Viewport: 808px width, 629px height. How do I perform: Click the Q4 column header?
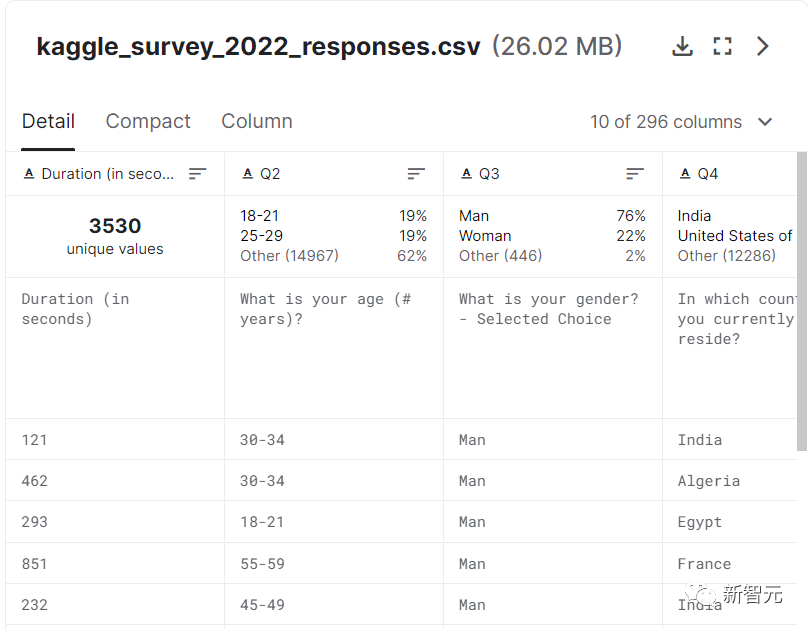coord(708,174)
